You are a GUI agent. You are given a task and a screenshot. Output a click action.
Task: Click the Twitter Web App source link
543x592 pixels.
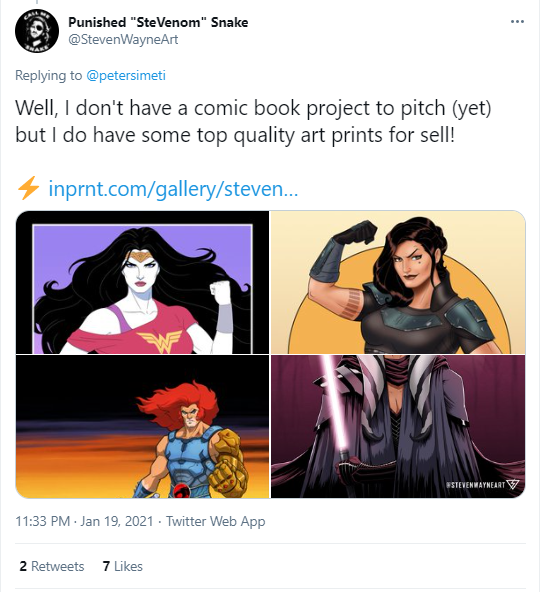point(216,521)
